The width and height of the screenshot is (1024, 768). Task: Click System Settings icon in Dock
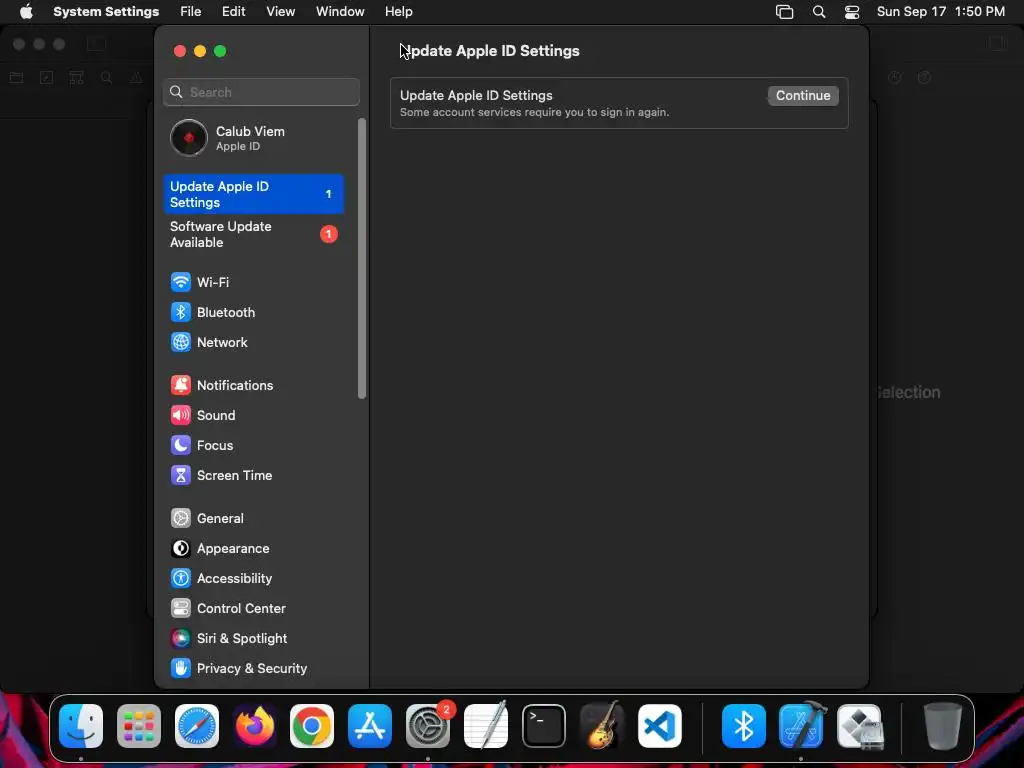pyautogui.click(x=428, y=726)
